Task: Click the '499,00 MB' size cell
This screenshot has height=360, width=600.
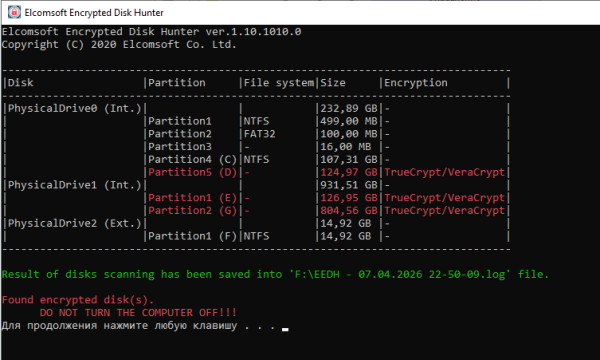Action: pyautogui.click(x=349, y=121)
